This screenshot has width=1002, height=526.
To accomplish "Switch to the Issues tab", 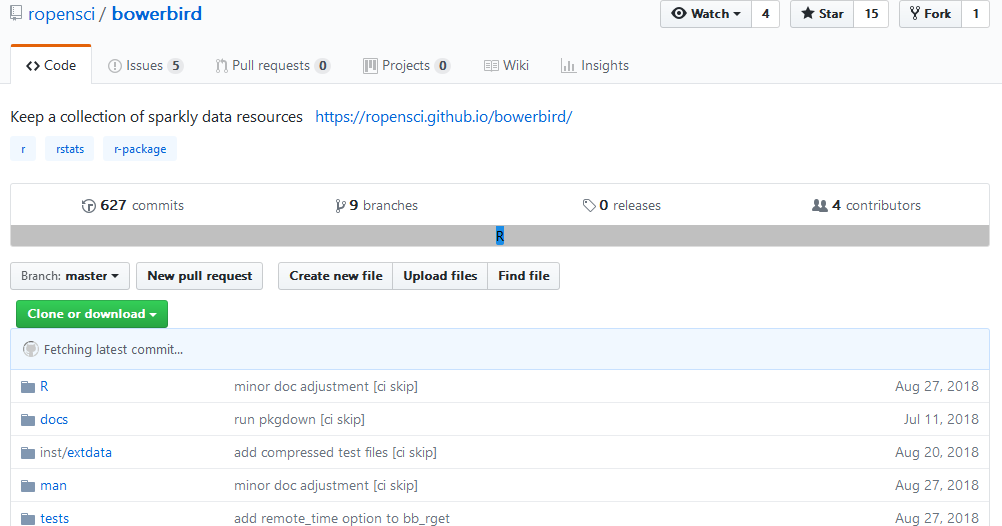I will (x=145, y=65).
